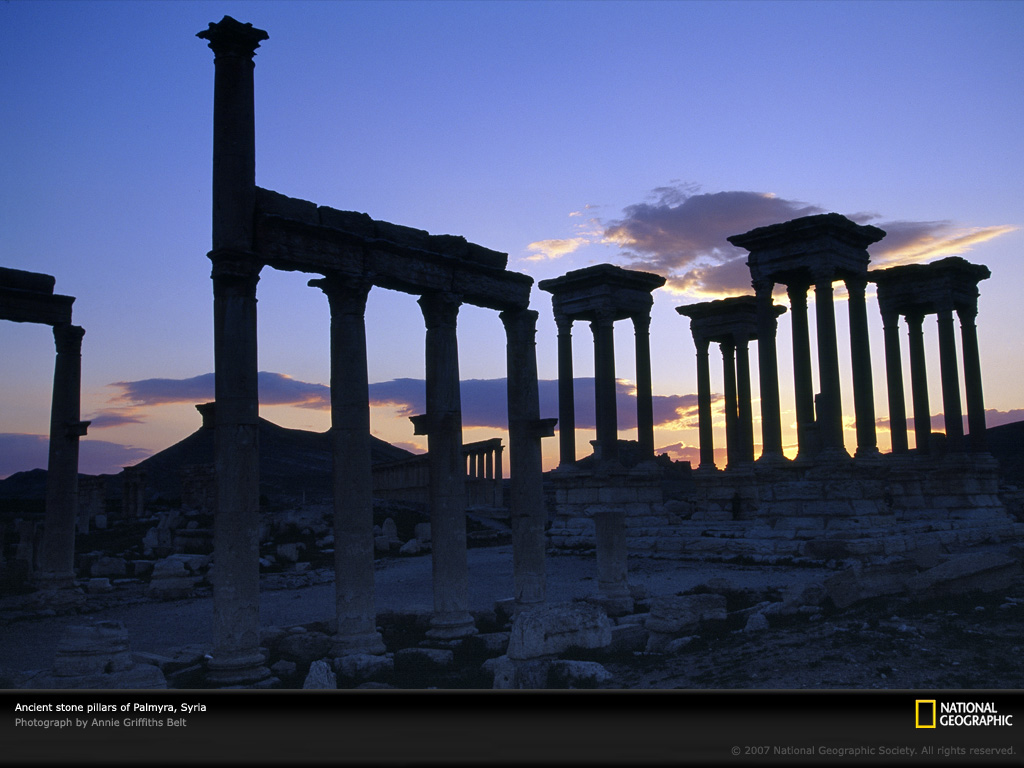
Task: Click the caption 'Ancient stone pillars of Palmyra, Syria'
Action: tap(110, 707)
